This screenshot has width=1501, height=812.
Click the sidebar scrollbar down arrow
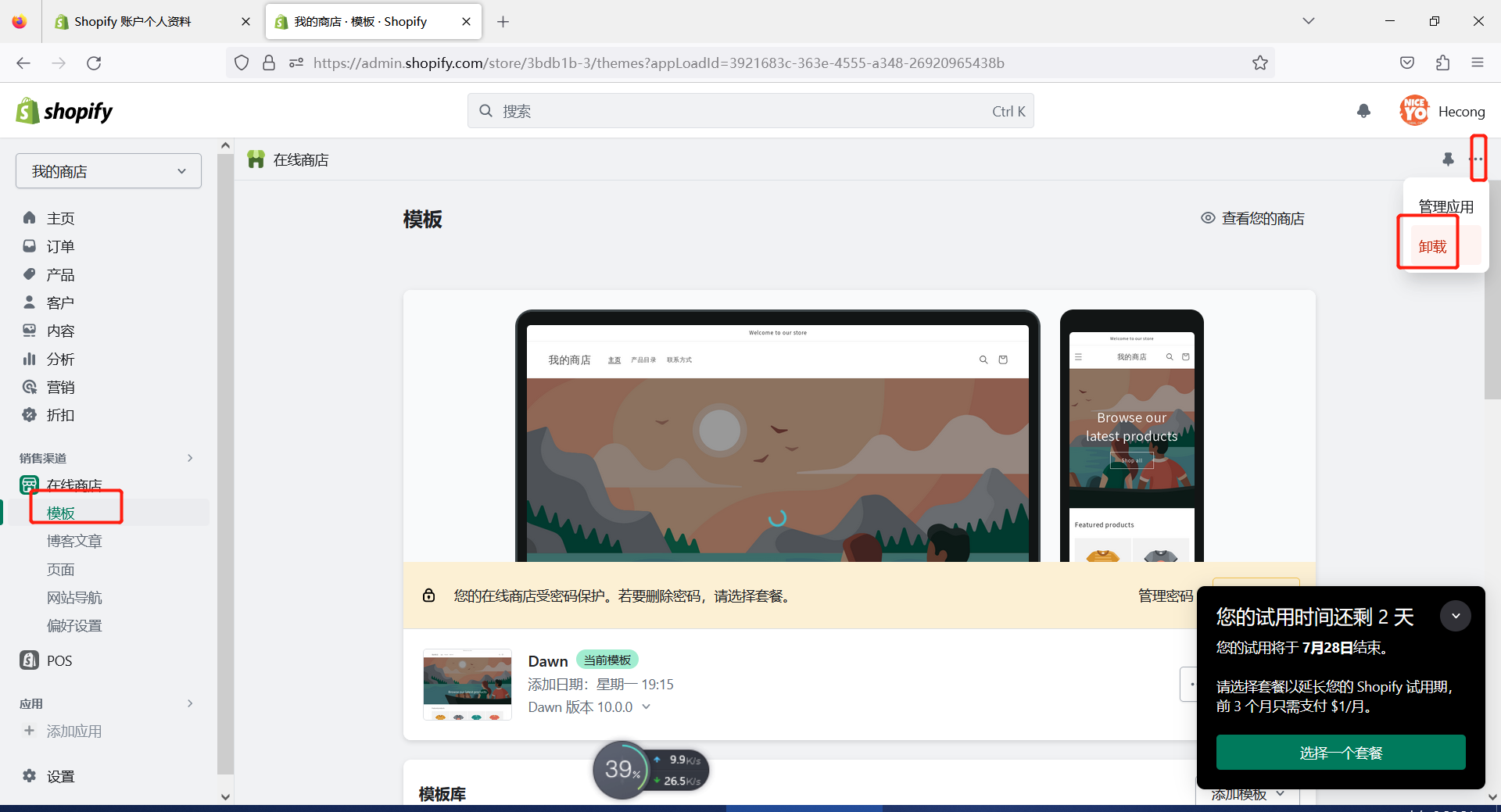(225, 796)
